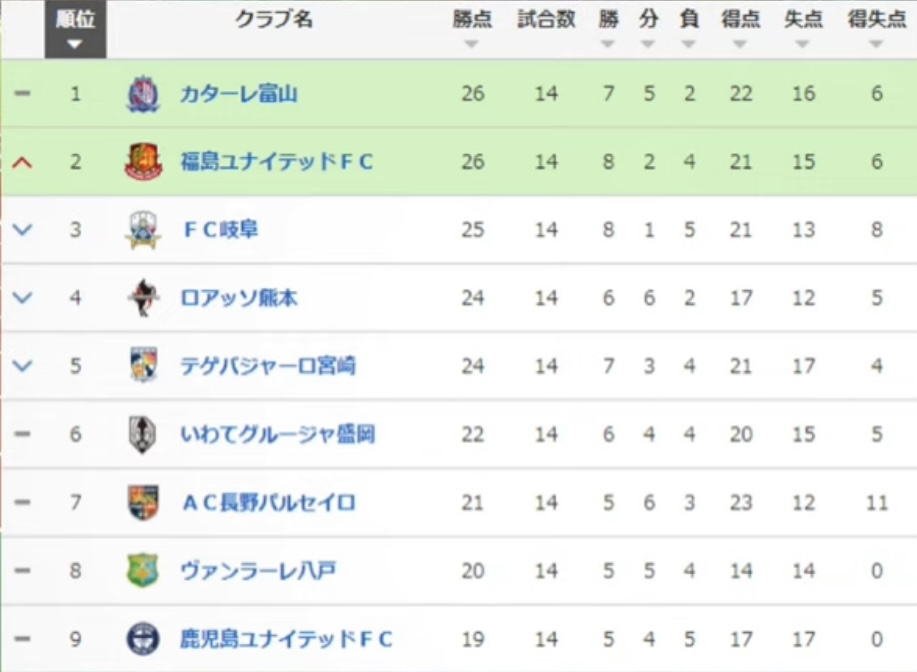This screenshot has height=672, width=917.
Task: Click the FC Gifu club crest
Action: (143, 230)
